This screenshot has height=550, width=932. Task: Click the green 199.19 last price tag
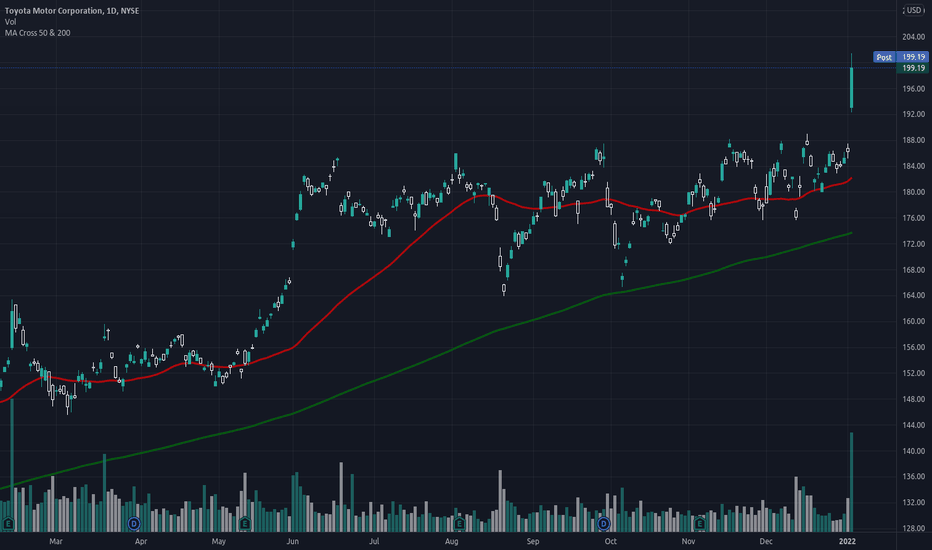913,68
